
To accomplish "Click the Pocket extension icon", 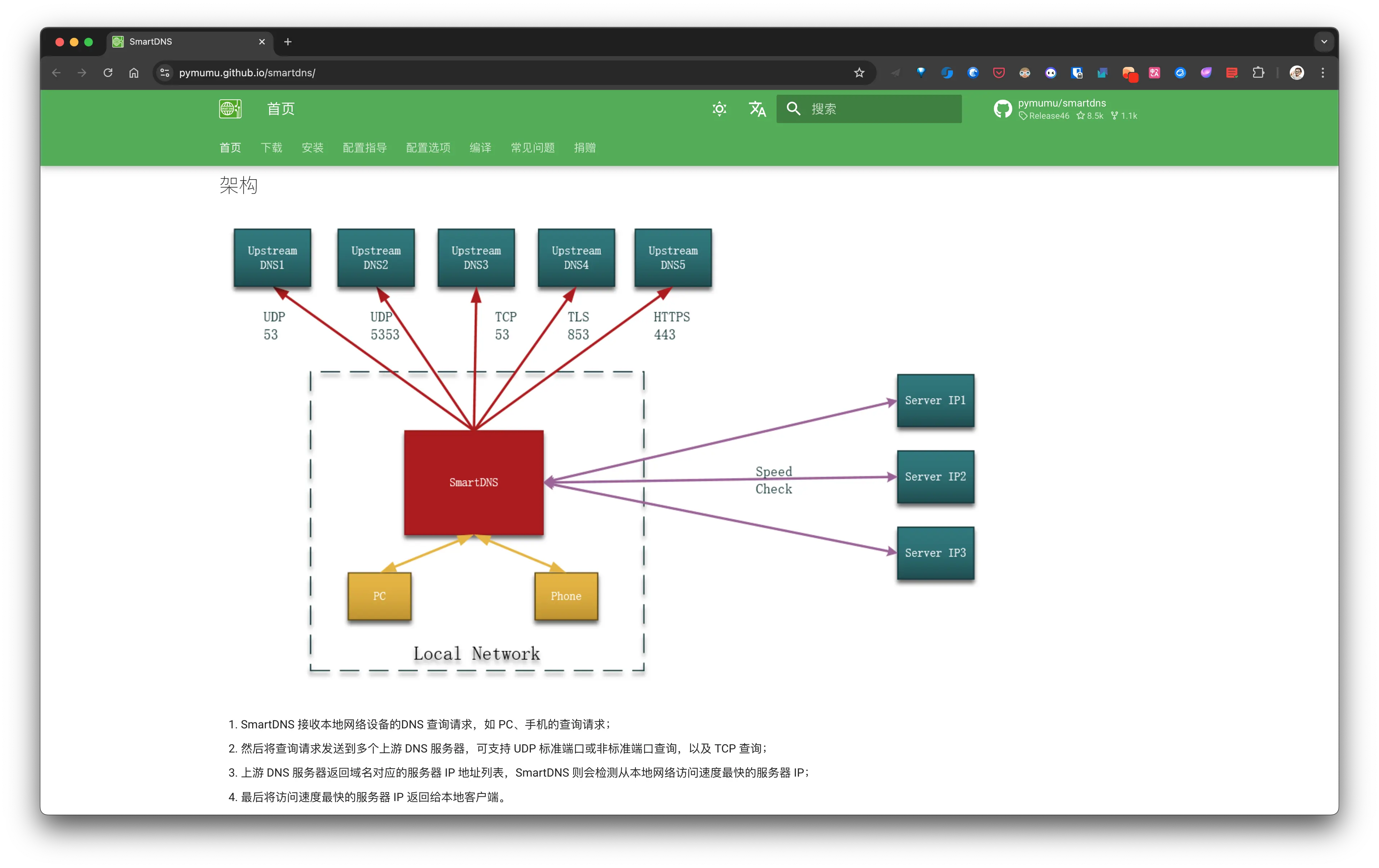I will click(x=999, y=73).
